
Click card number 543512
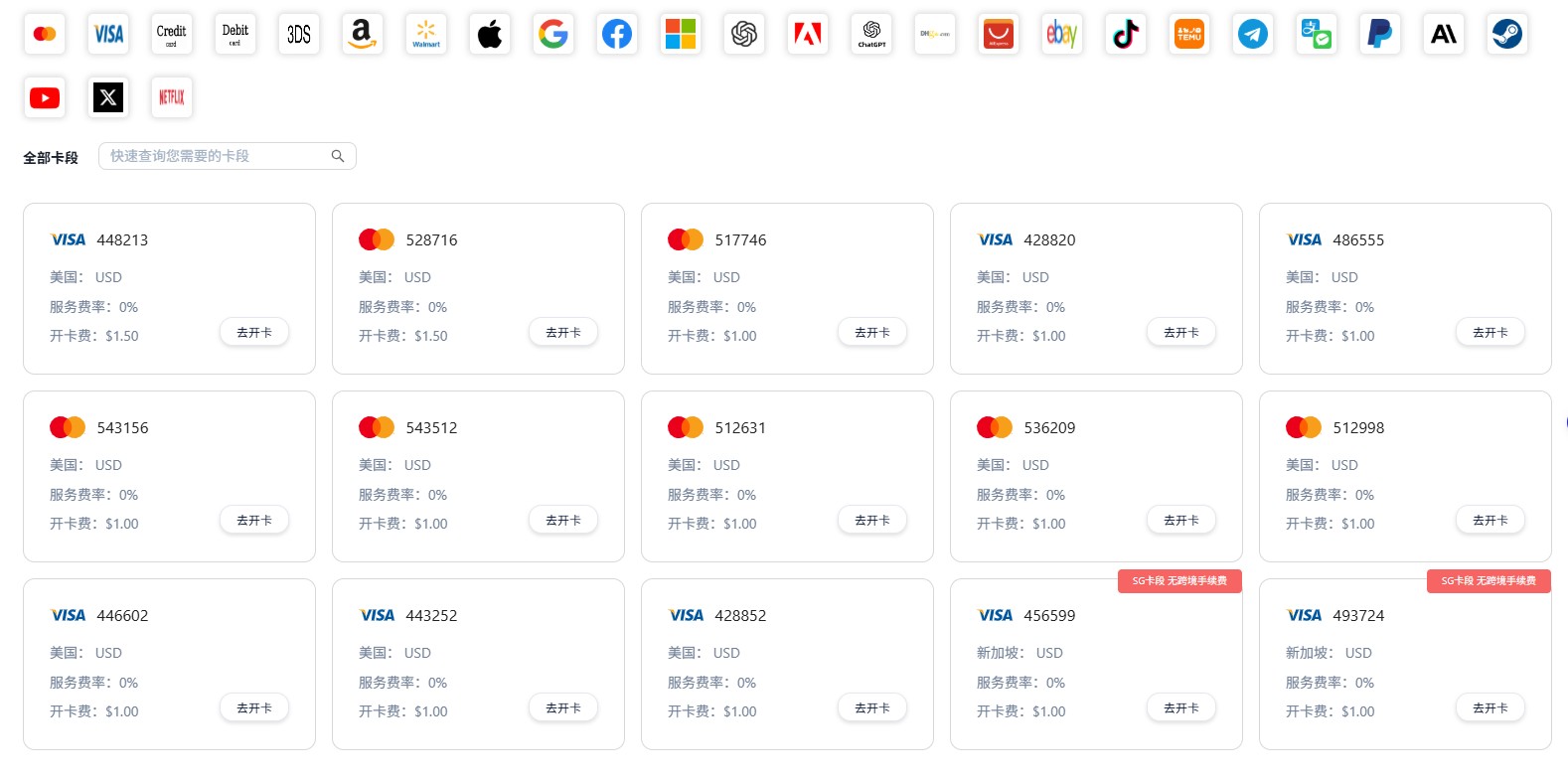(x=431, y=428)
